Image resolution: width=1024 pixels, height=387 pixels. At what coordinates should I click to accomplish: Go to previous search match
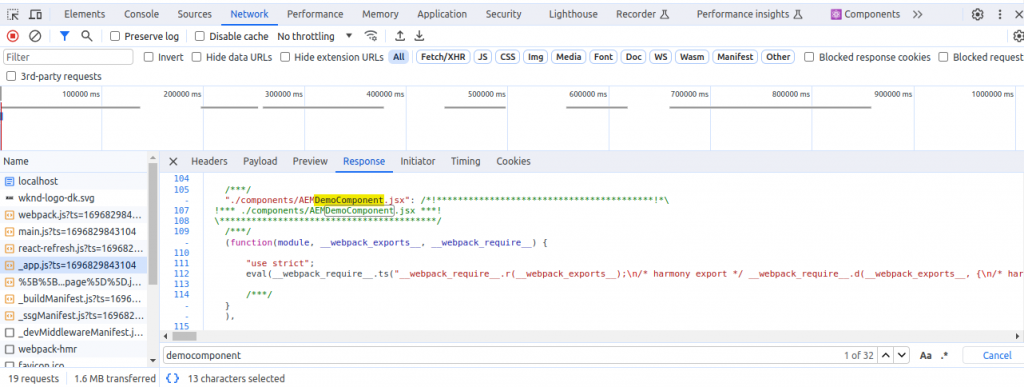[886, 356]
